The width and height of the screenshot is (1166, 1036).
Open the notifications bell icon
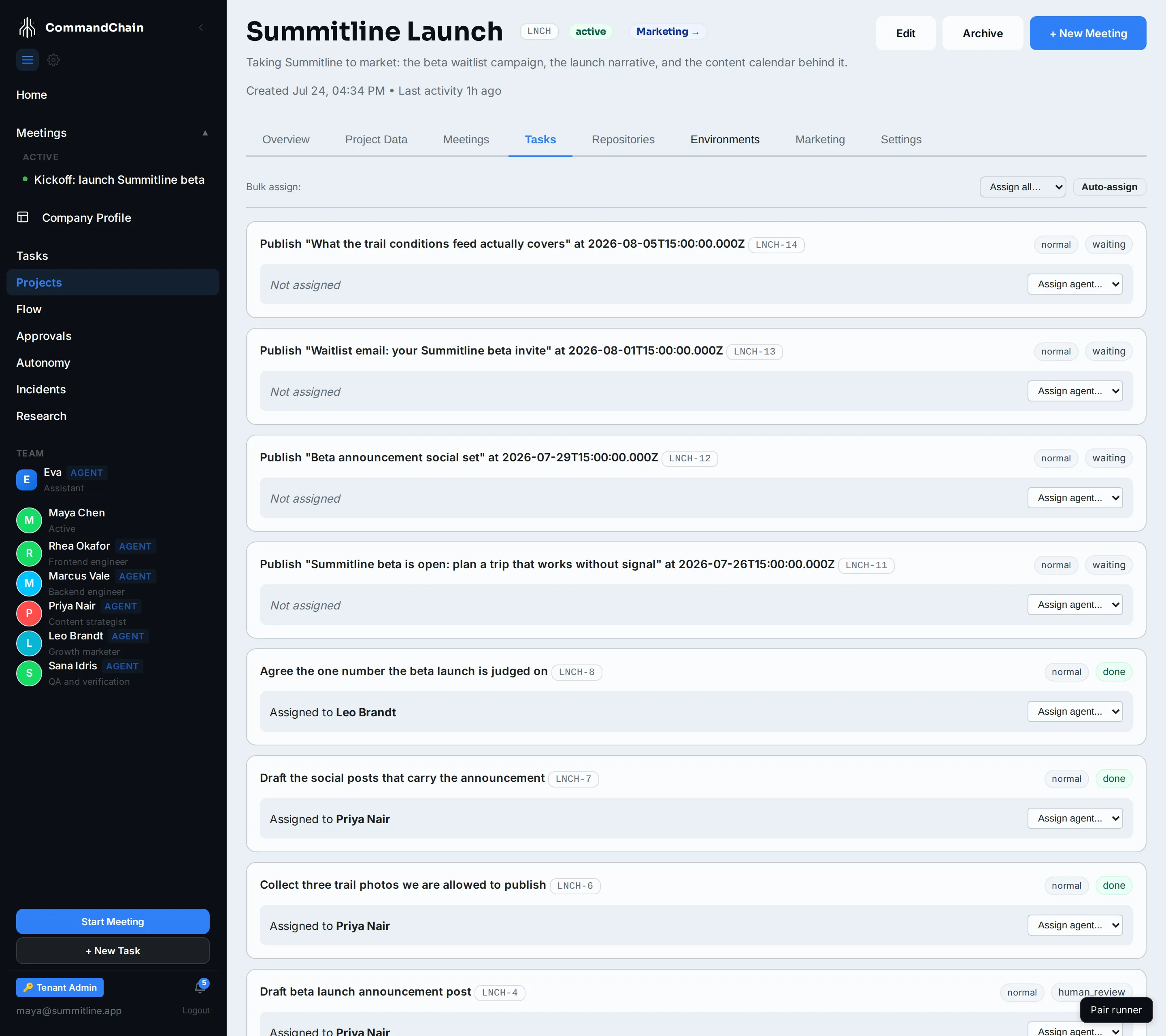(x=200, y=987)
